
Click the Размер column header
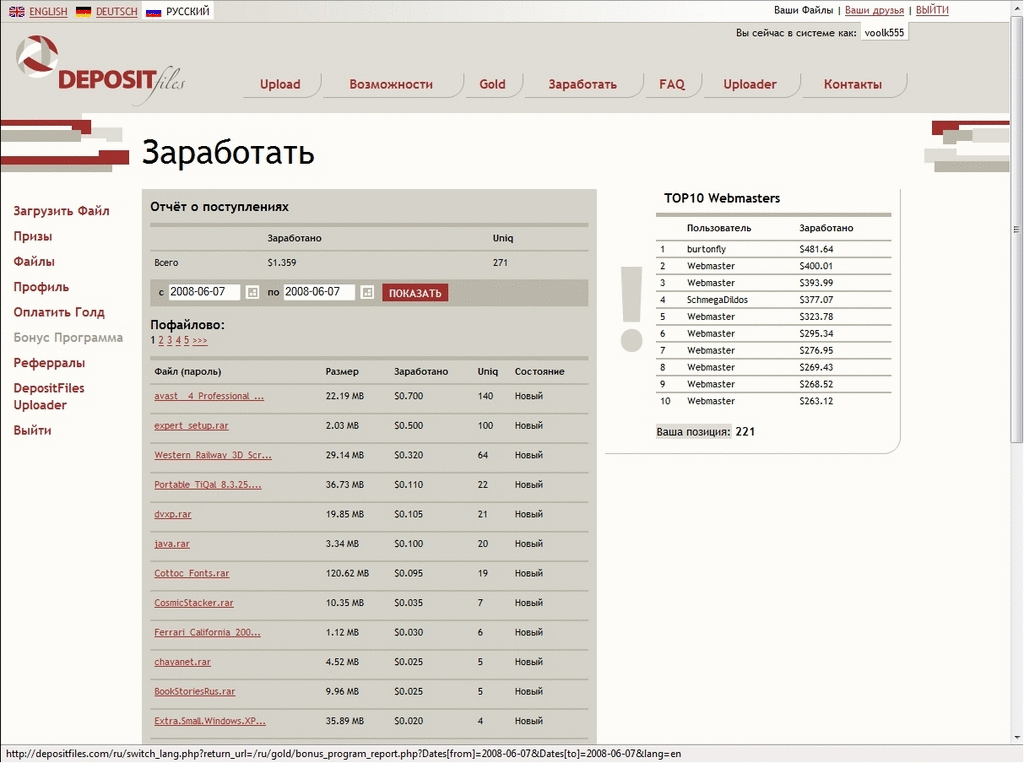tap(342, 372)
